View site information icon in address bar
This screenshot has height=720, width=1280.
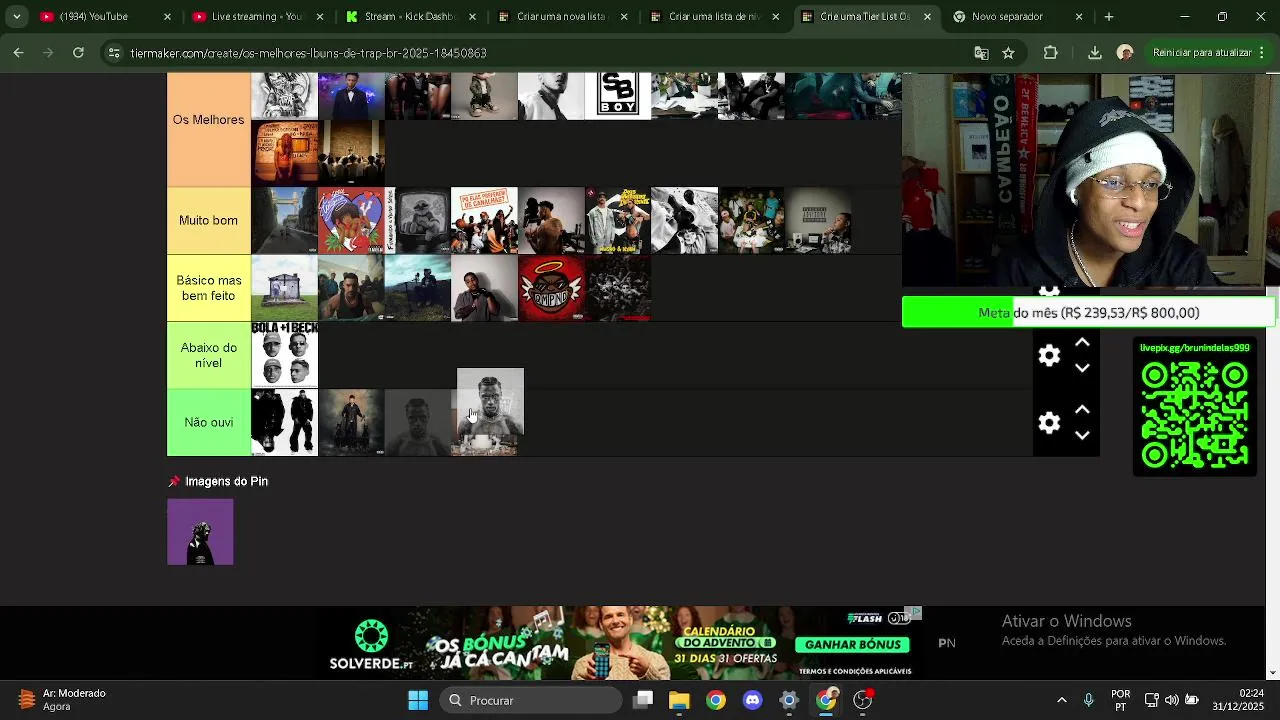click(x=114, y=53)
